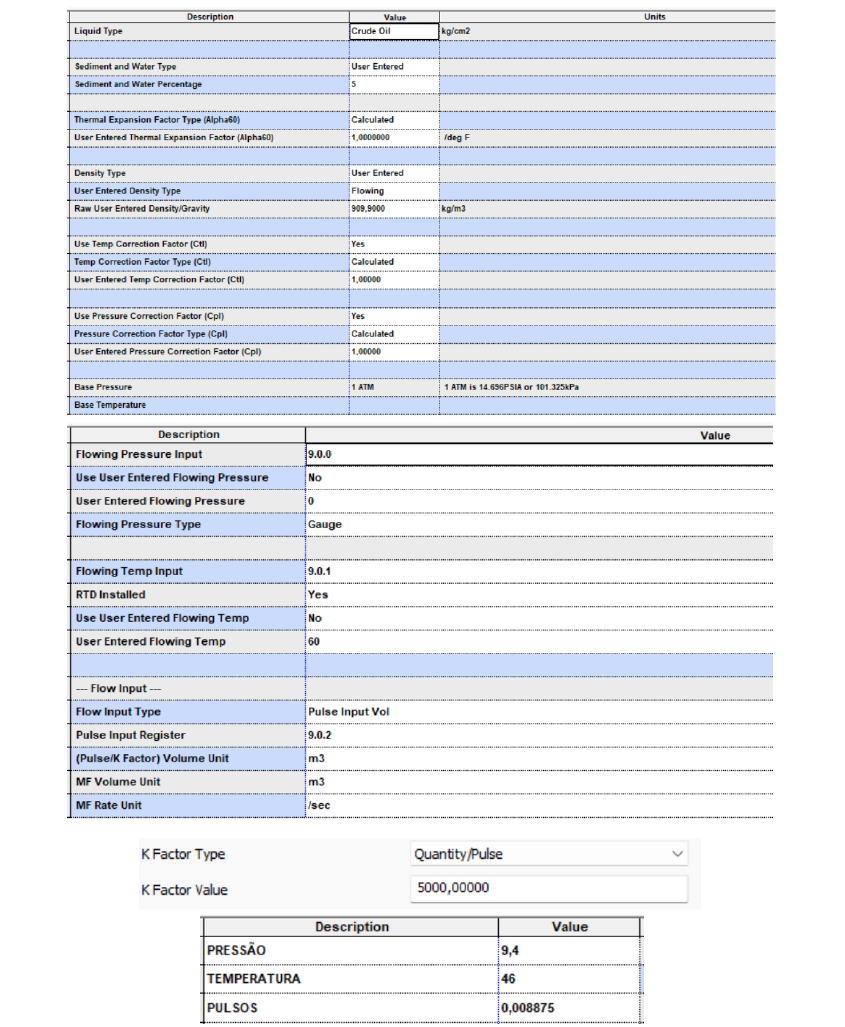The image size is (845, 1027).
Task: Select the Flowing Pressure Type Gauge cell
Action: (x=539, y=525)
